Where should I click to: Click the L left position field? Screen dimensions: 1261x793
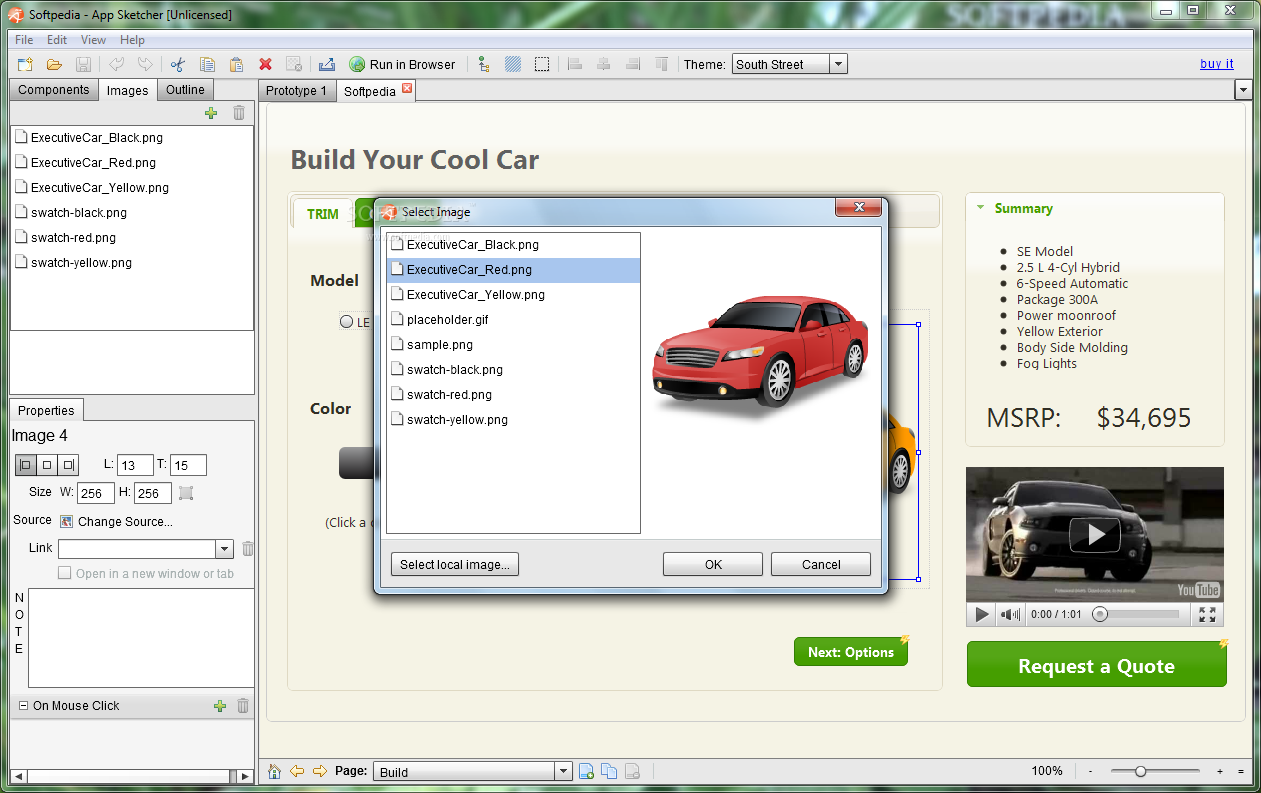coord(135,465)
